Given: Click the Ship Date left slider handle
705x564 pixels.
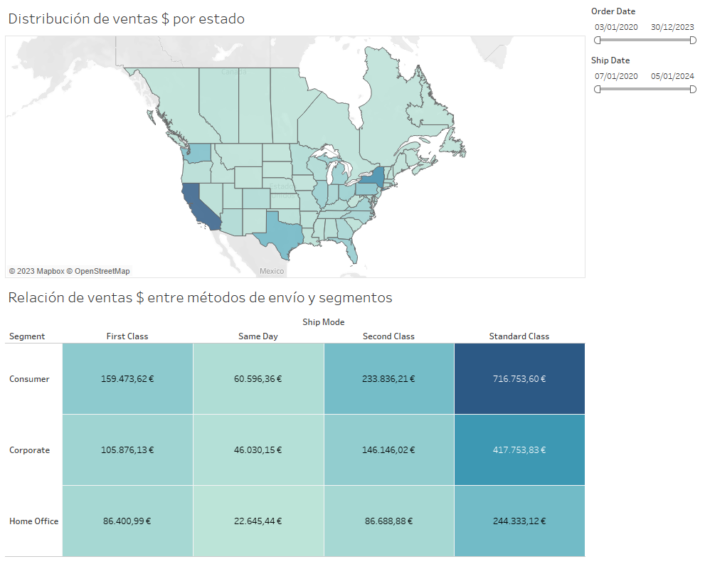Looking at the screenshot, I should click(598, 89).
